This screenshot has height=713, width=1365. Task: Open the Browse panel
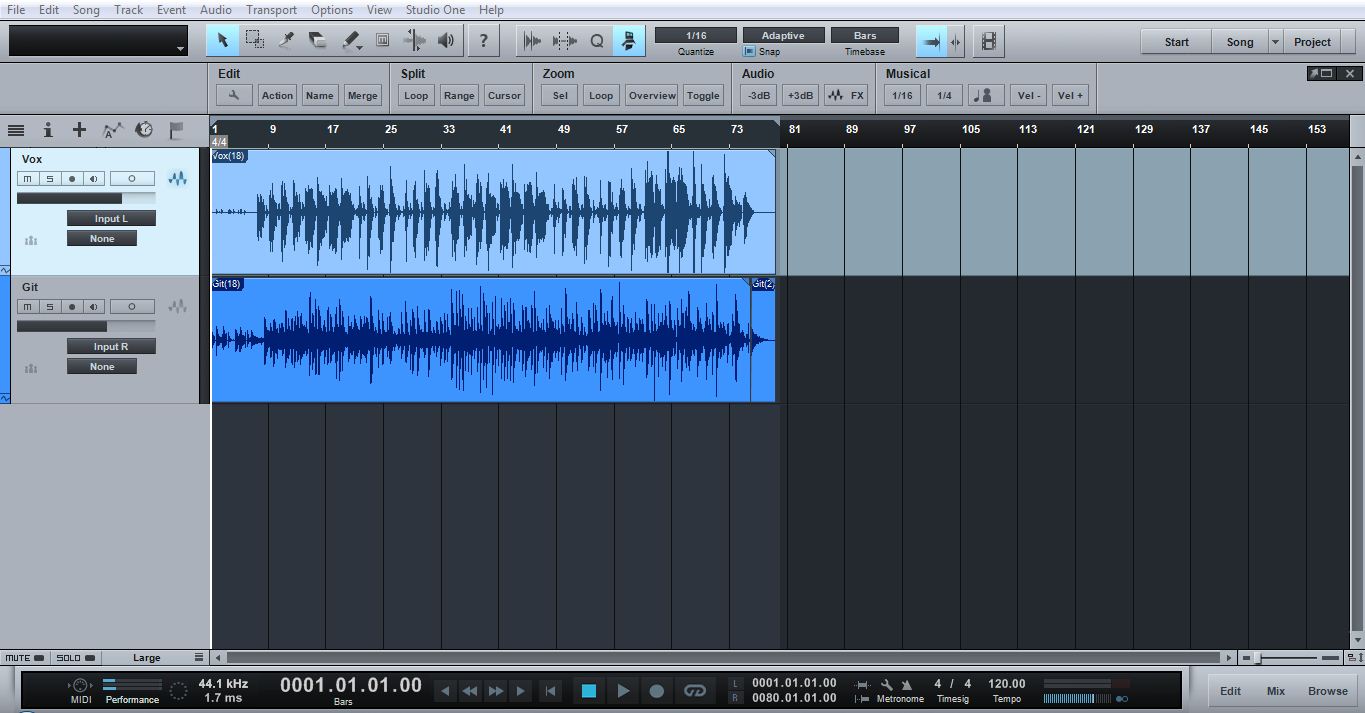(1327, 691)
